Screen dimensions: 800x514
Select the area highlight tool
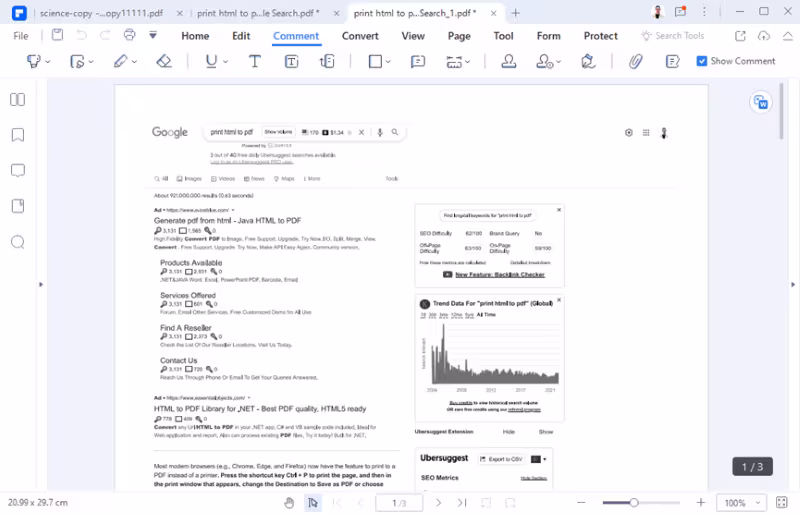77,61
